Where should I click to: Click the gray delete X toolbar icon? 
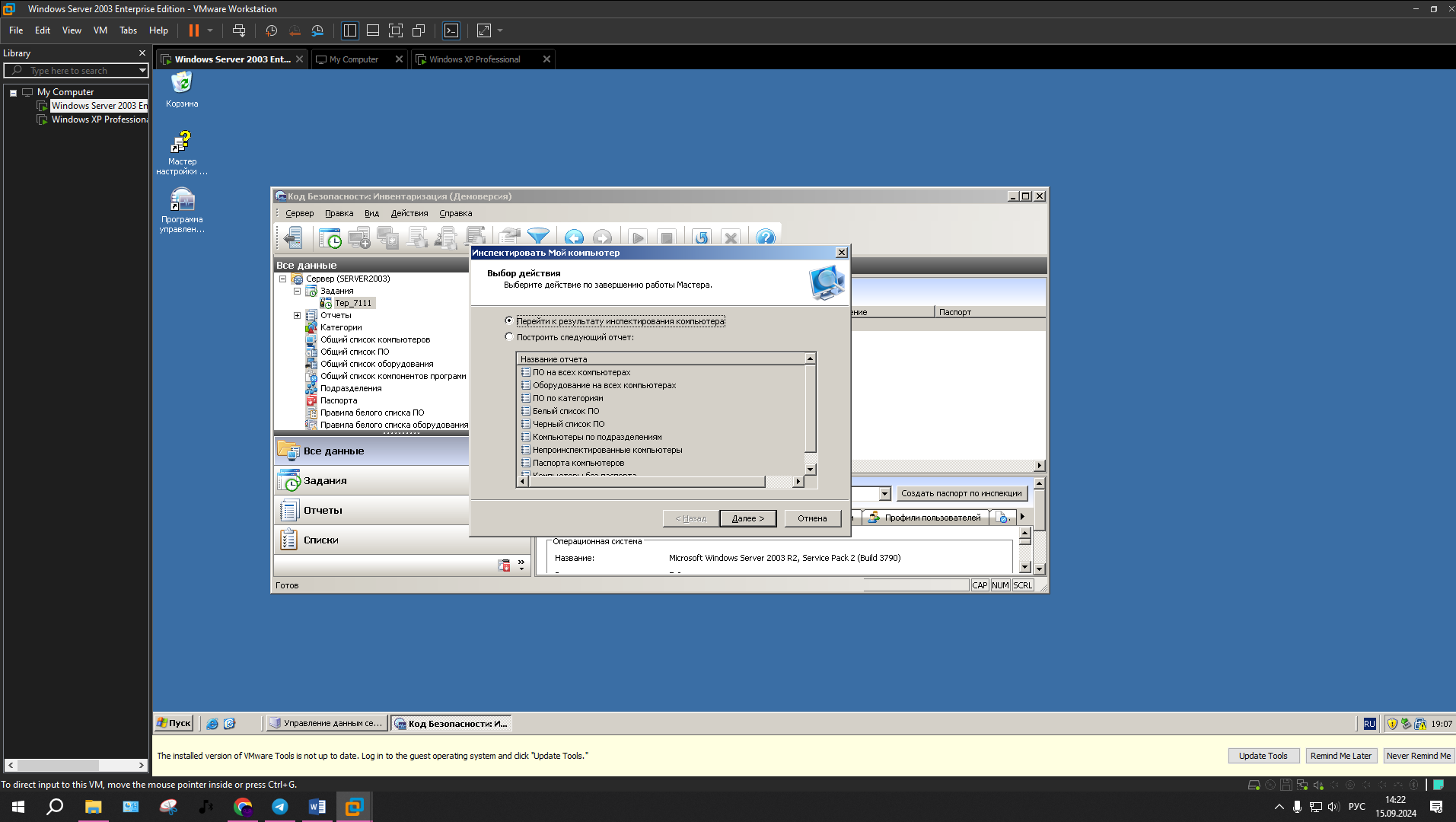(x=731, y=237)
